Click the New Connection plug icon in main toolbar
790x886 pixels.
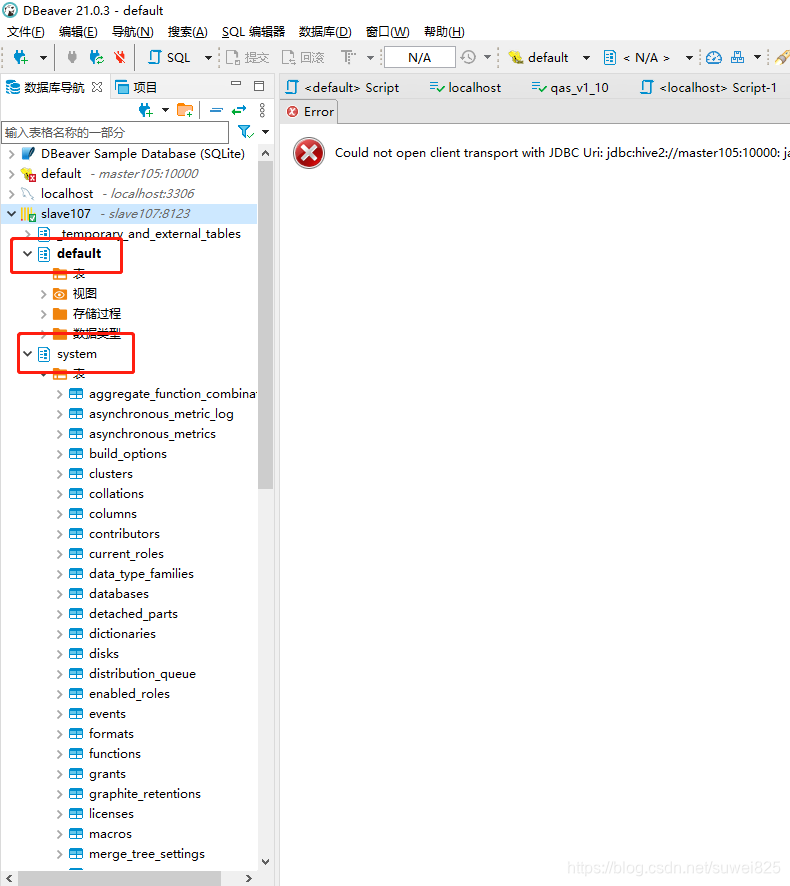tap(20, 57)
